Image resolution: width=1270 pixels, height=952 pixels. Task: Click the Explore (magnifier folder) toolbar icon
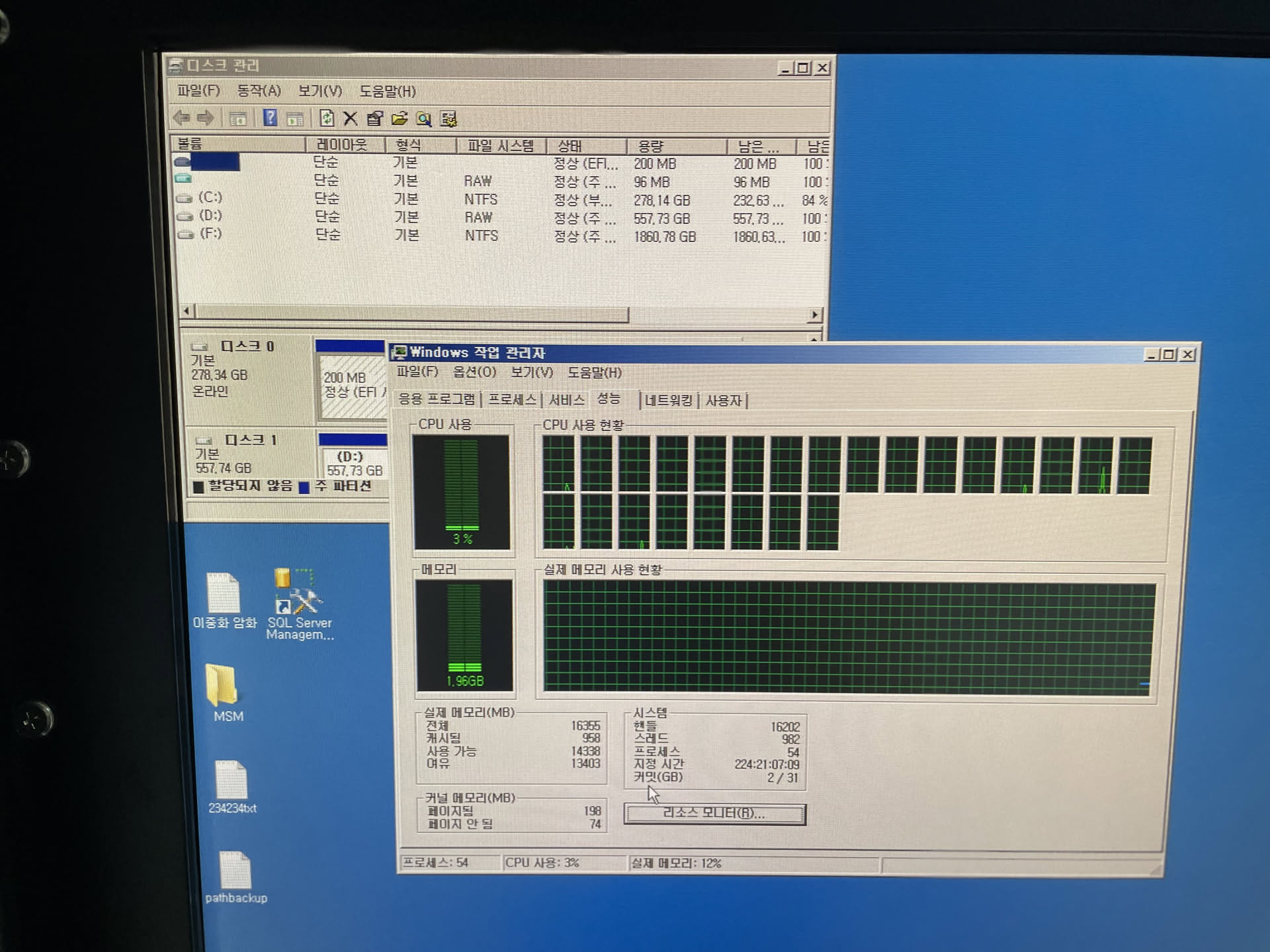coord(424,120)
